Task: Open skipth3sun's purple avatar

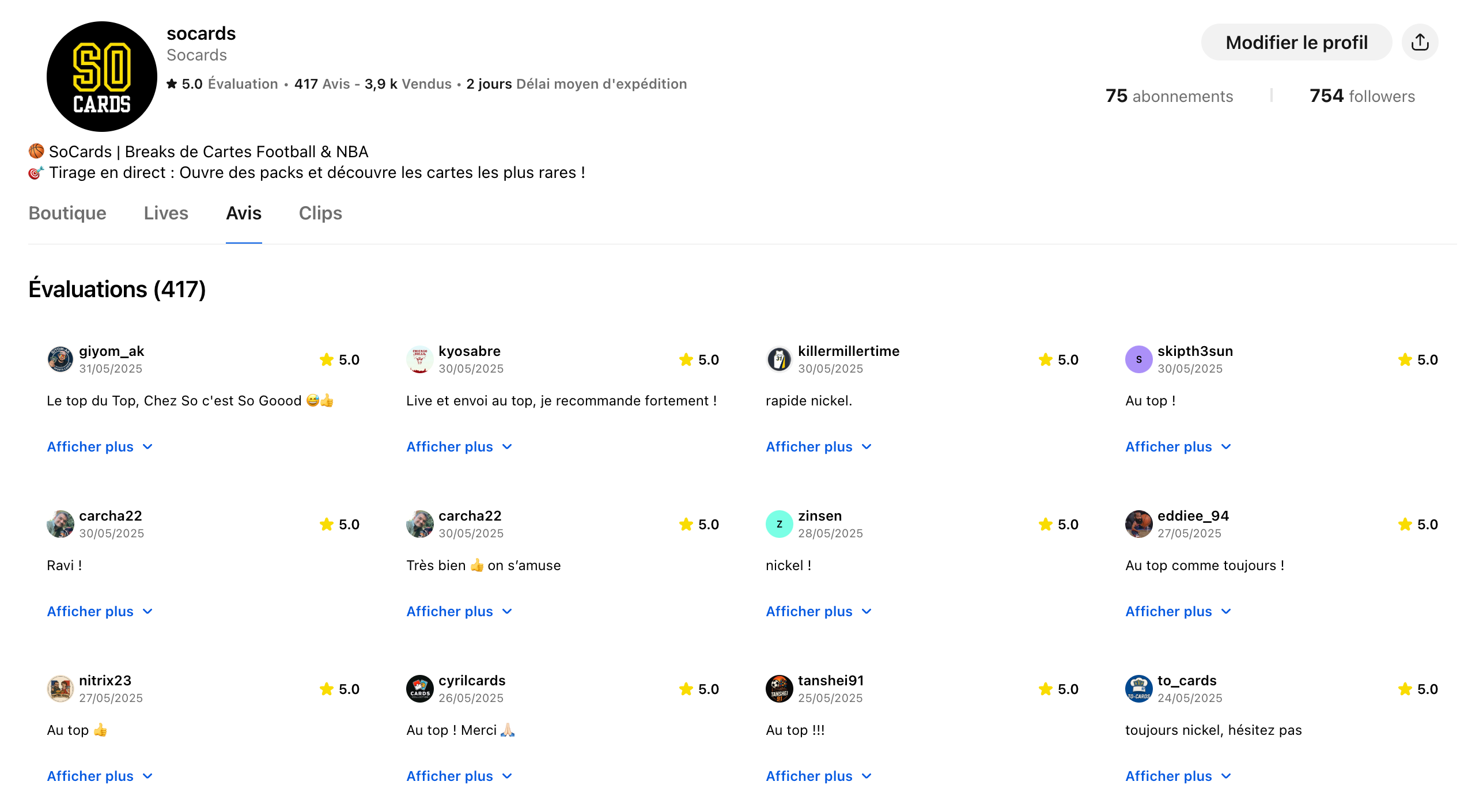Action: click(1139, 359)
